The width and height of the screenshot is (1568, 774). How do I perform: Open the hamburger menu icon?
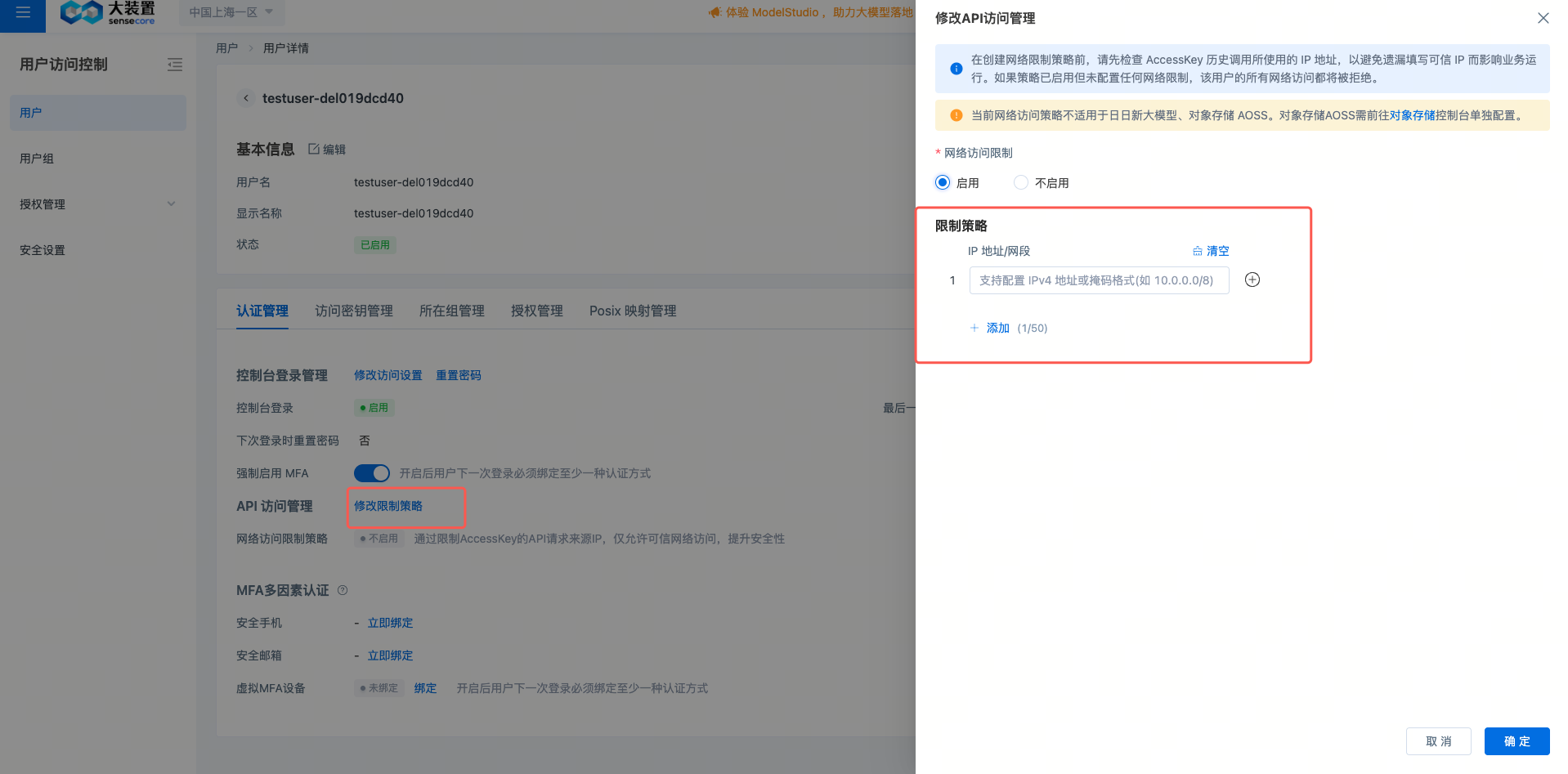tap(23, 12)
